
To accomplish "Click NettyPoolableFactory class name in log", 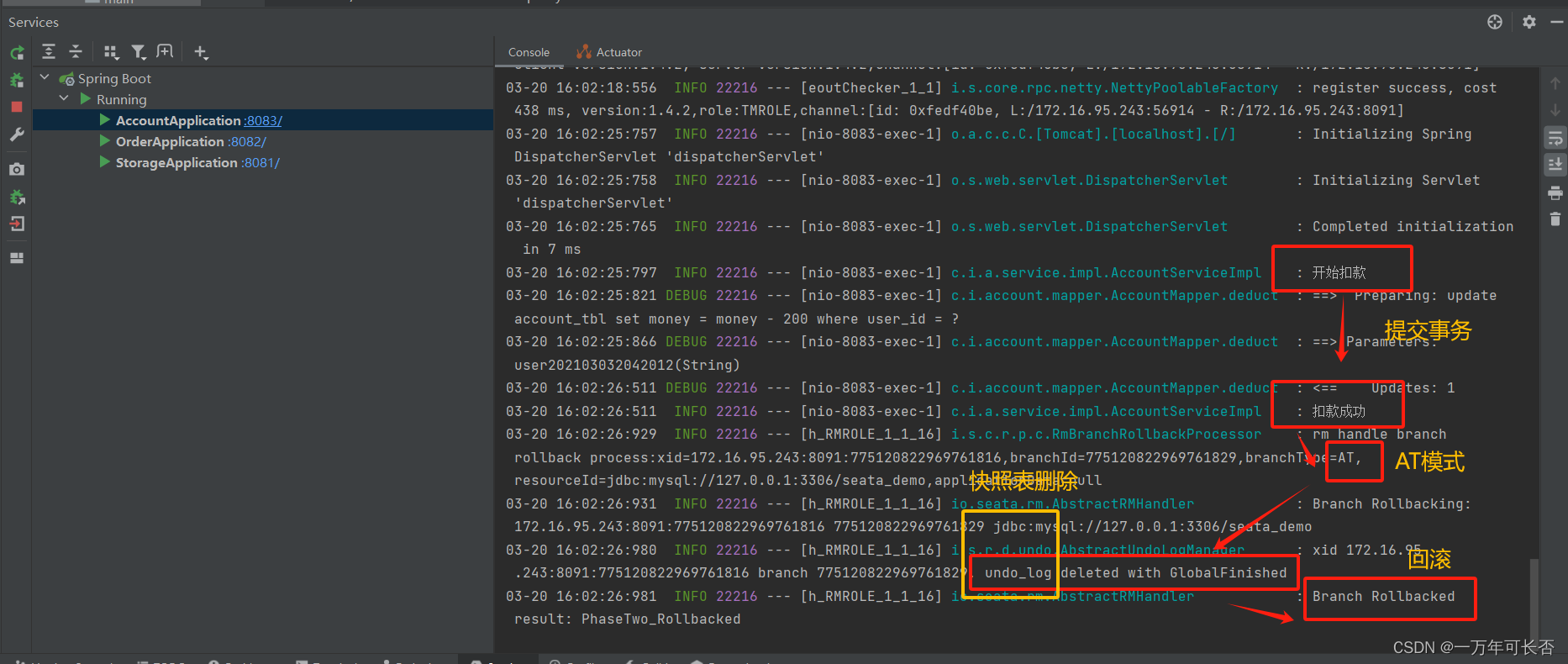I will 1114,87.
